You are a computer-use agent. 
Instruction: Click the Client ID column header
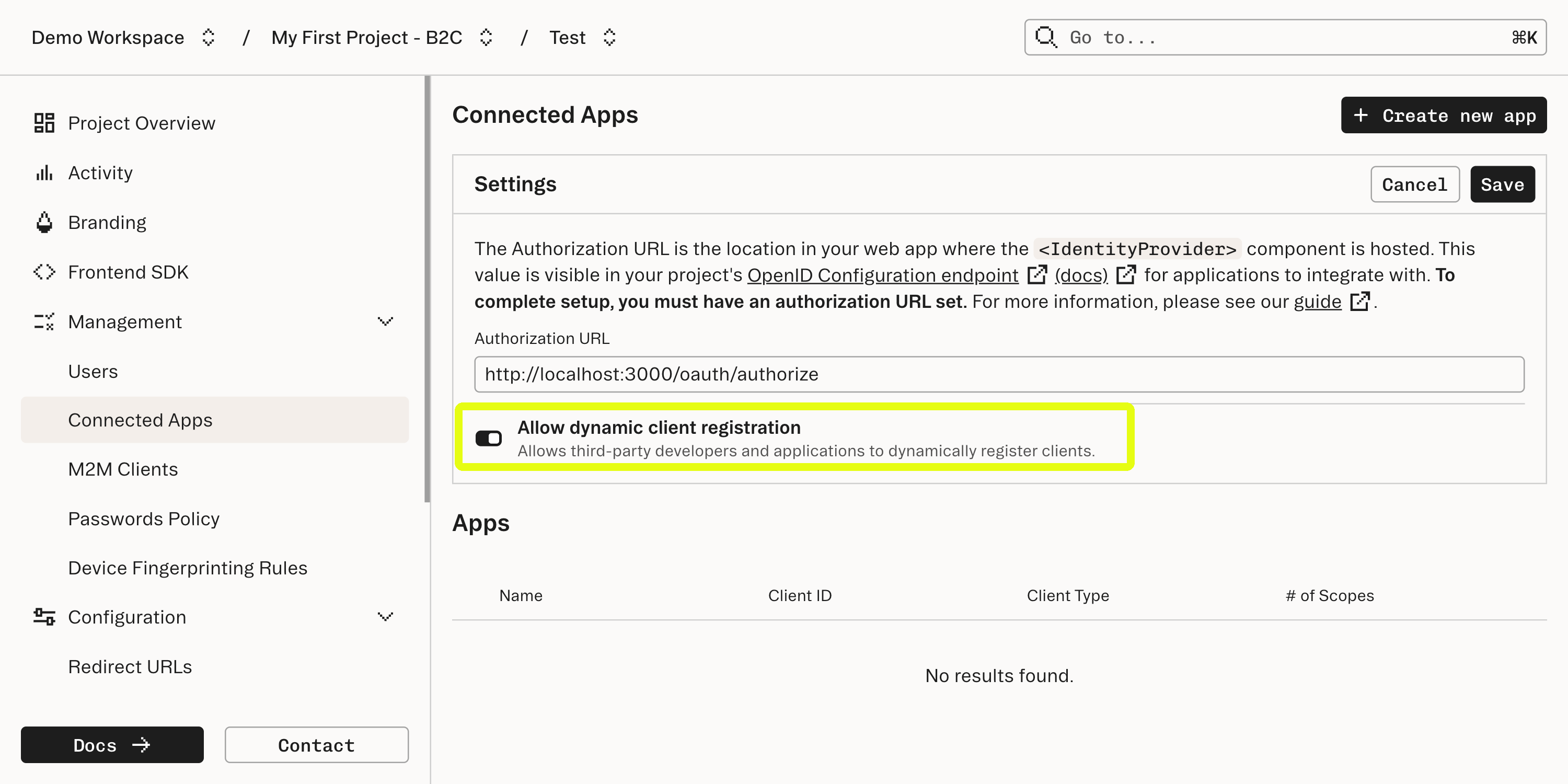click(799, 595)
